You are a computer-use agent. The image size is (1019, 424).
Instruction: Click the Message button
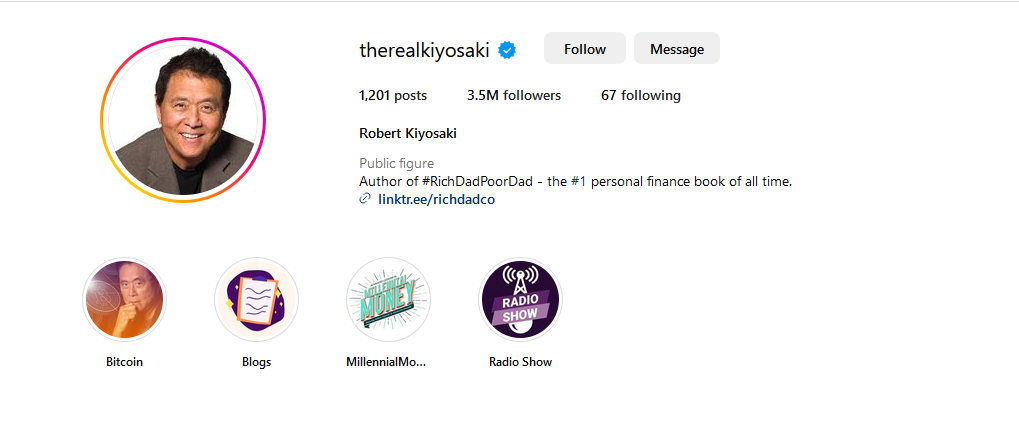677,49
